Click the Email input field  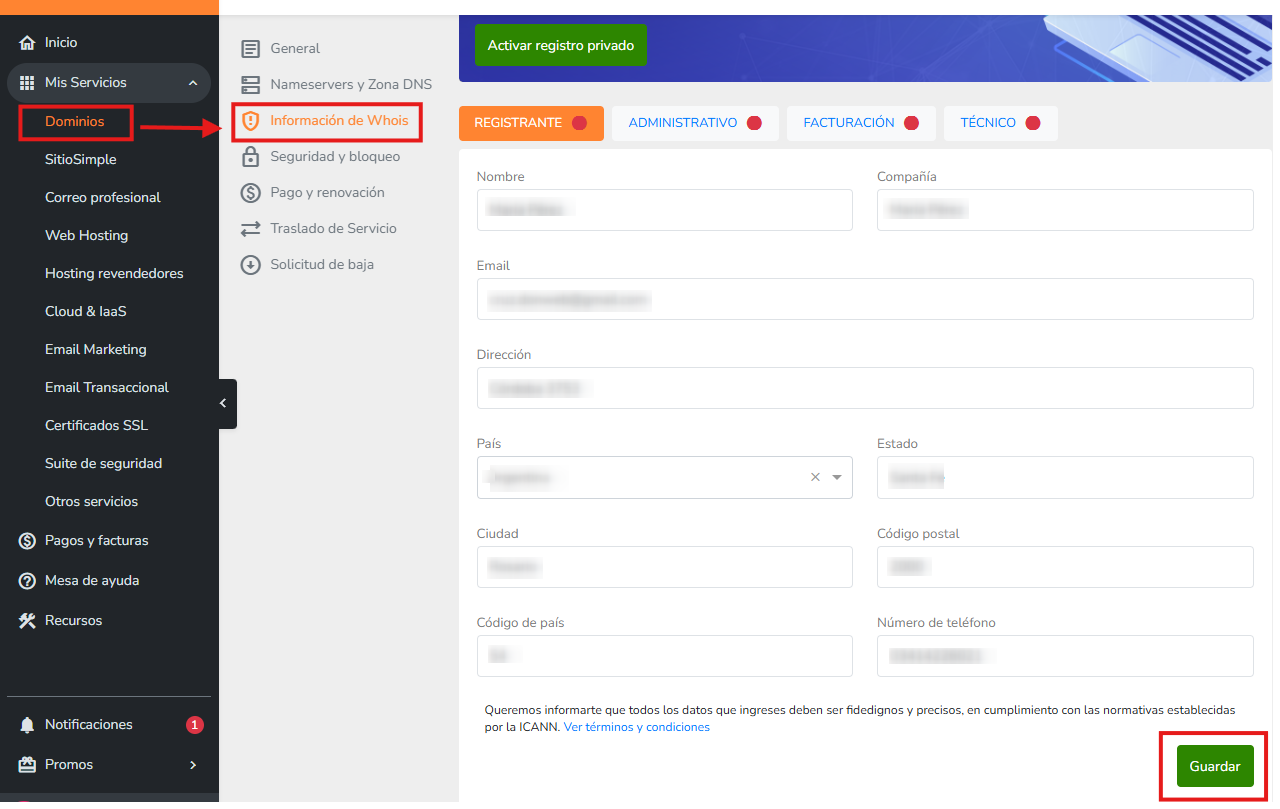(864, 299)
